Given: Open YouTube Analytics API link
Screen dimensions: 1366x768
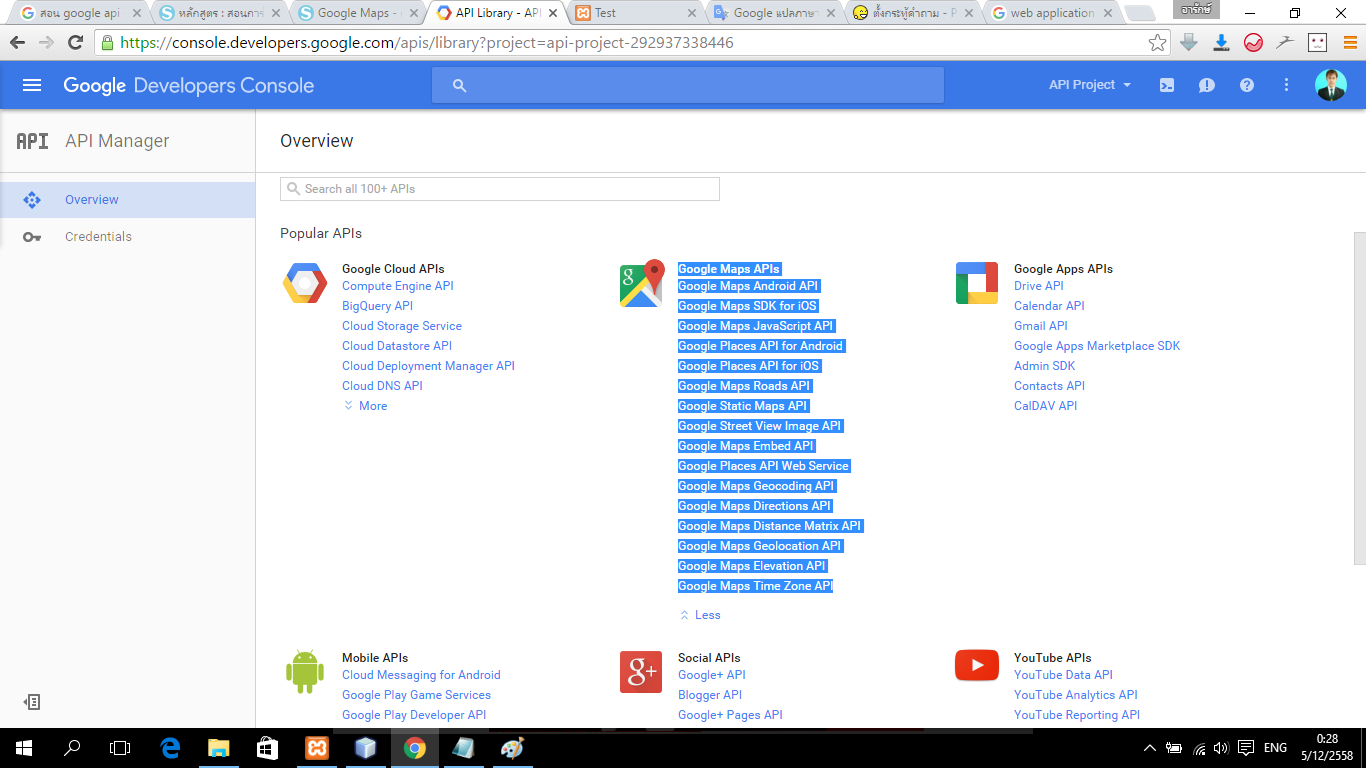Looking at the screenshot, I should coord(1076,695).
